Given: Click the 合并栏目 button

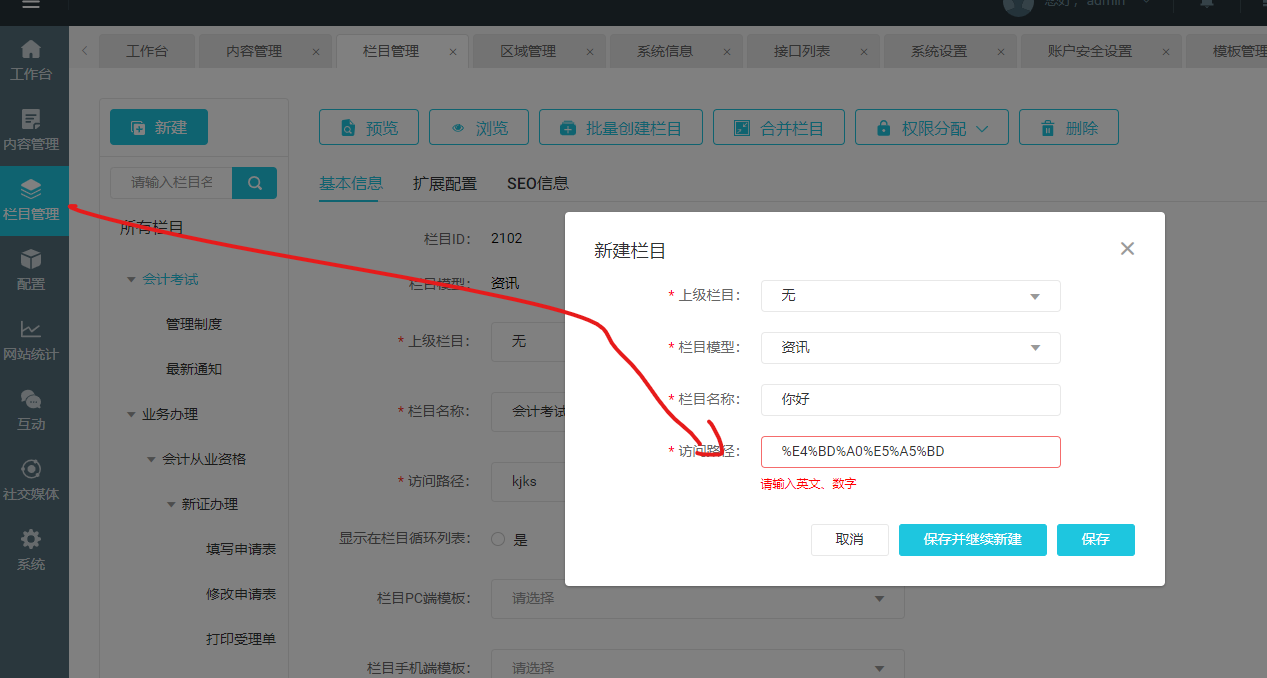Looking at the screenshot, I should [779, 128].
